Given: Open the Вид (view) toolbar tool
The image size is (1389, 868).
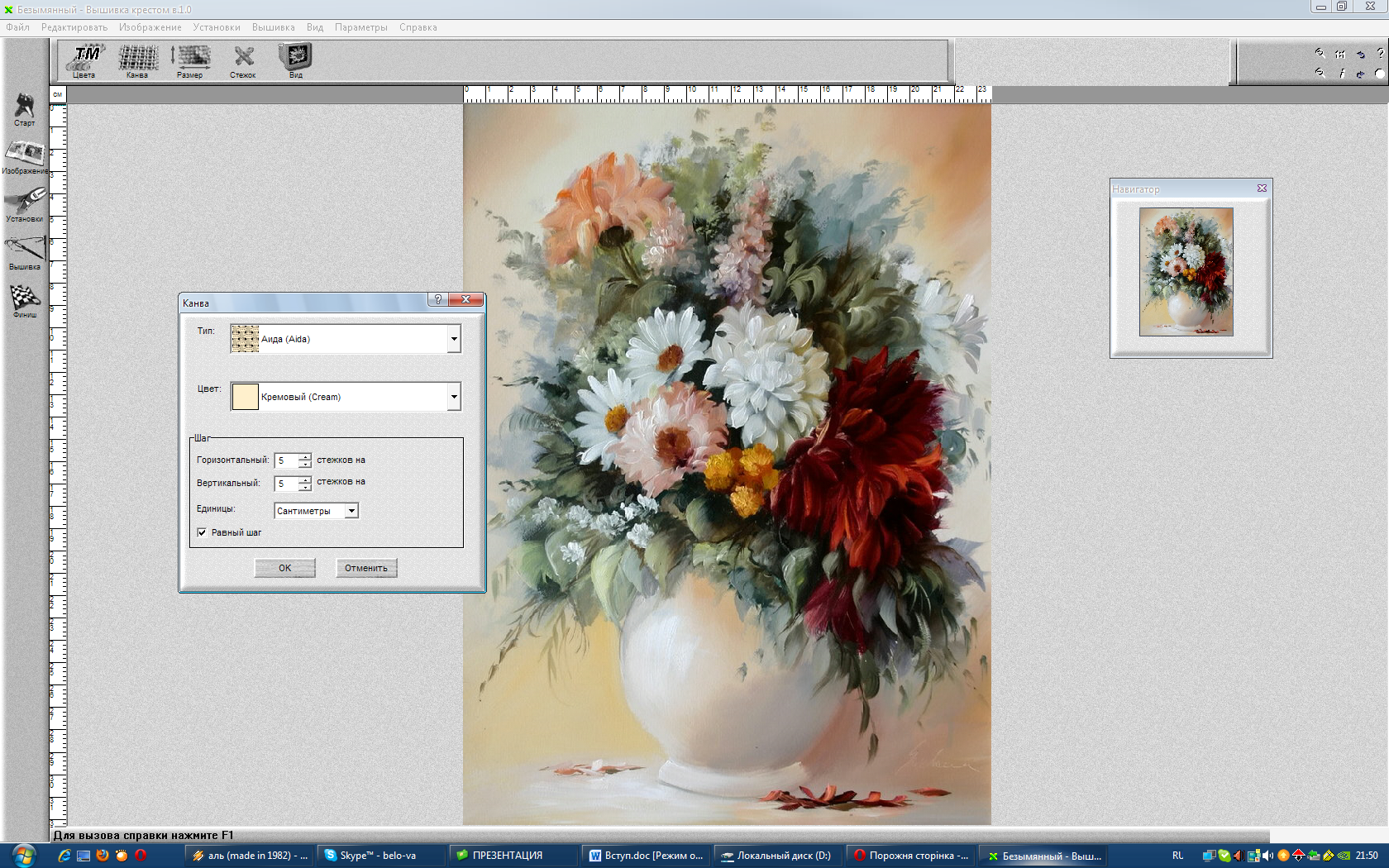Looking at the screenshot, I should [x=295, y=61].
